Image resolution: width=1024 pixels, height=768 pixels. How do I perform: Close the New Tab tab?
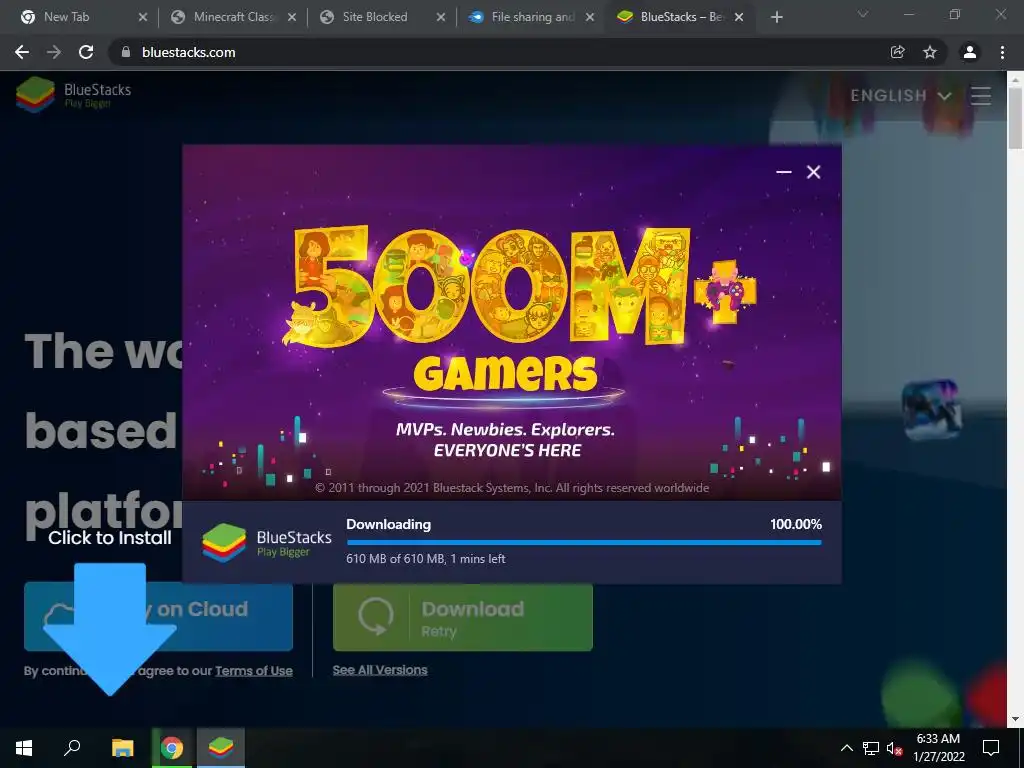point(143,17)
